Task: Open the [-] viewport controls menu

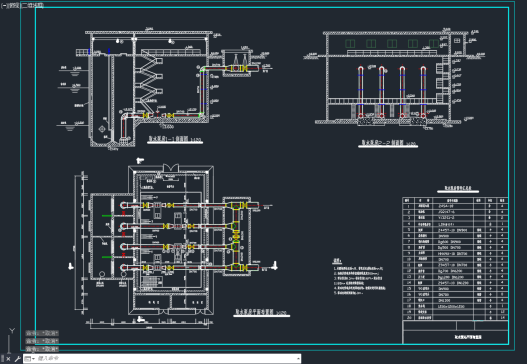Action: click(4, 5)
